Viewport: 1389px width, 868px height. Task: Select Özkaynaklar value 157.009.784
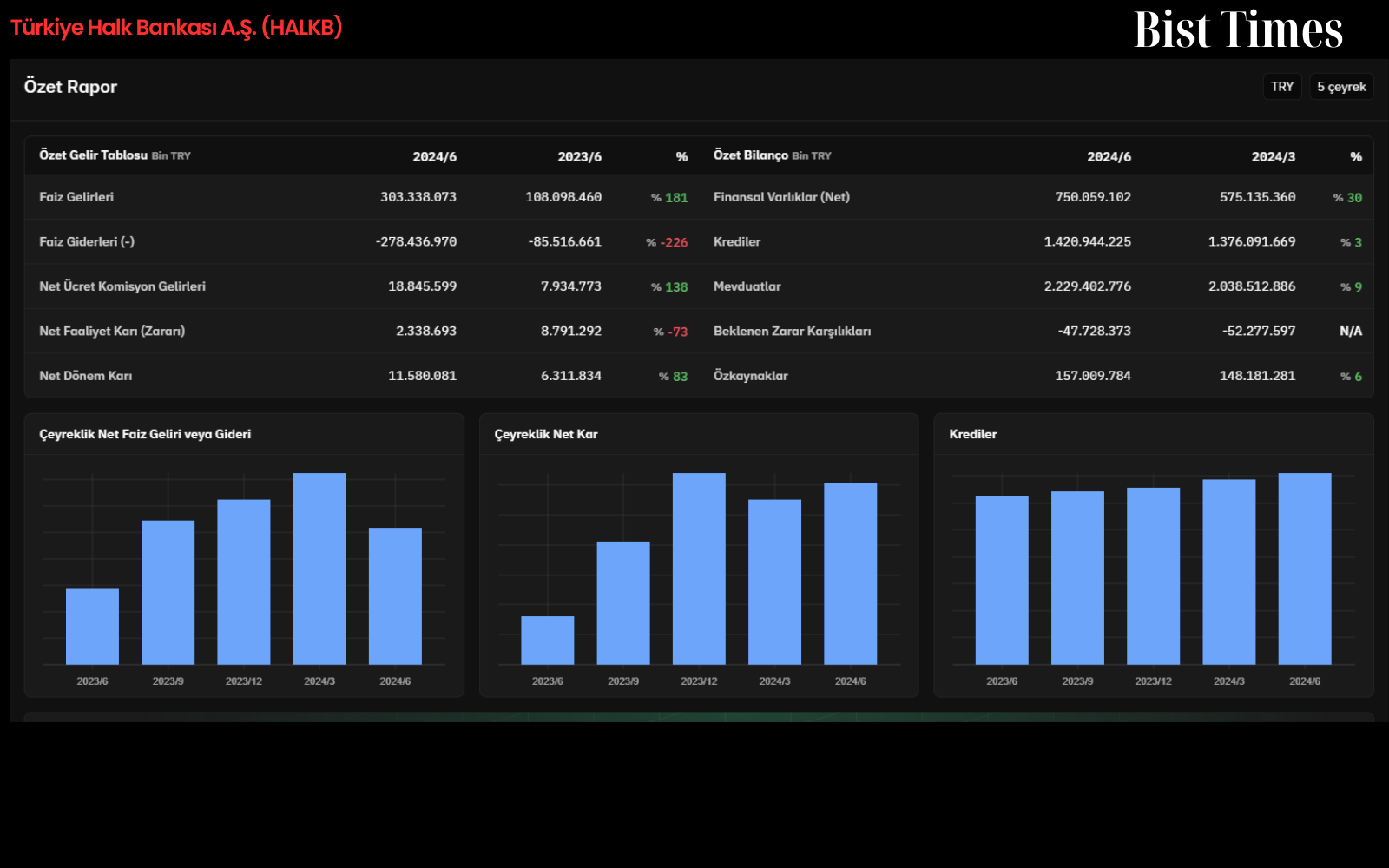click(1093, 376)
